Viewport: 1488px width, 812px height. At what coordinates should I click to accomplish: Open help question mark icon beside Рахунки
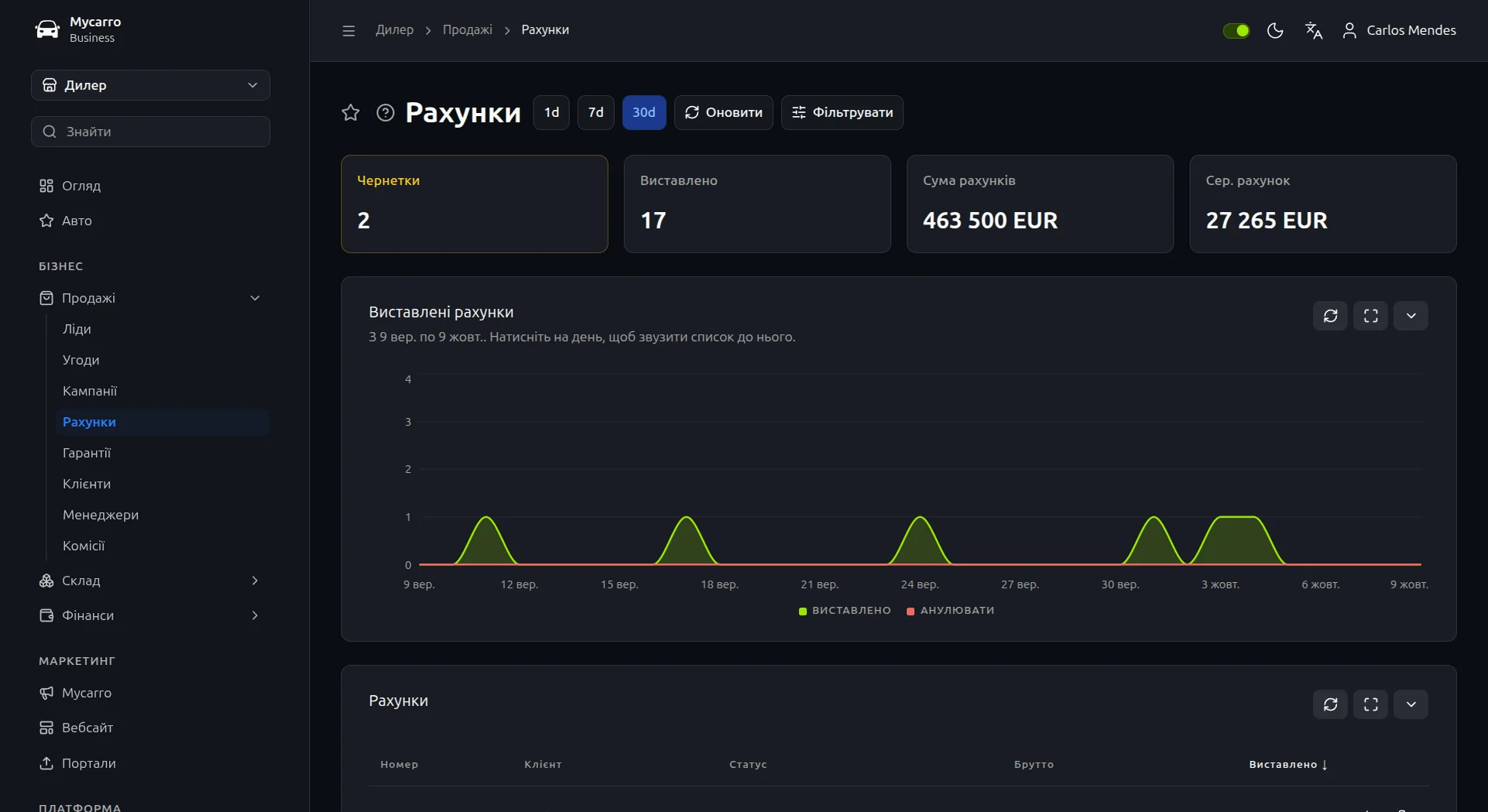point(386,112)
